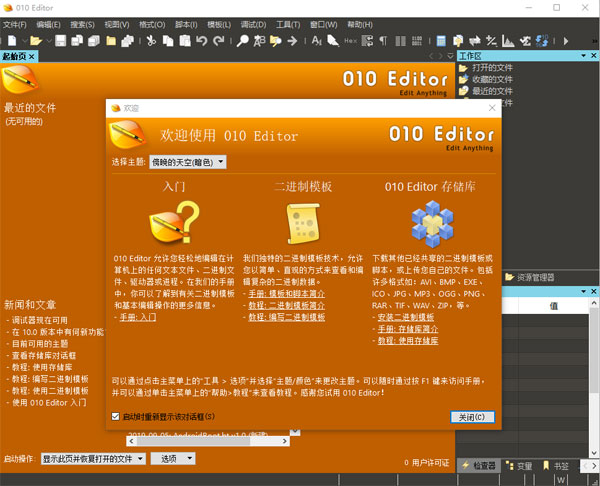Open the 启动操作 startup action dropdown

(93, 459)
